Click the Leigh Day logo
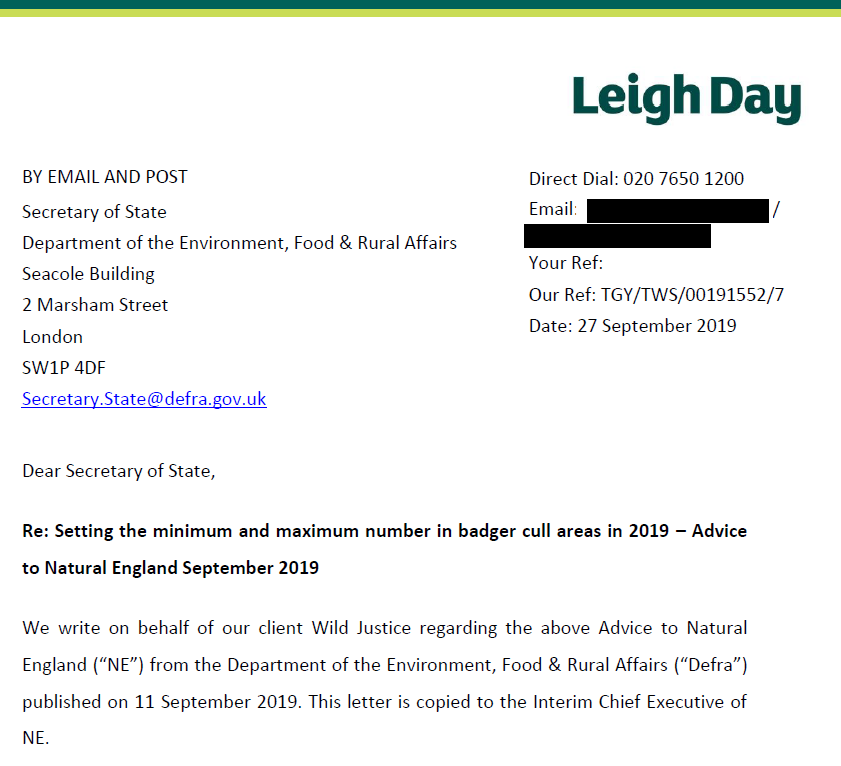Screen dimensions: 841x766 tap(686, 98)
